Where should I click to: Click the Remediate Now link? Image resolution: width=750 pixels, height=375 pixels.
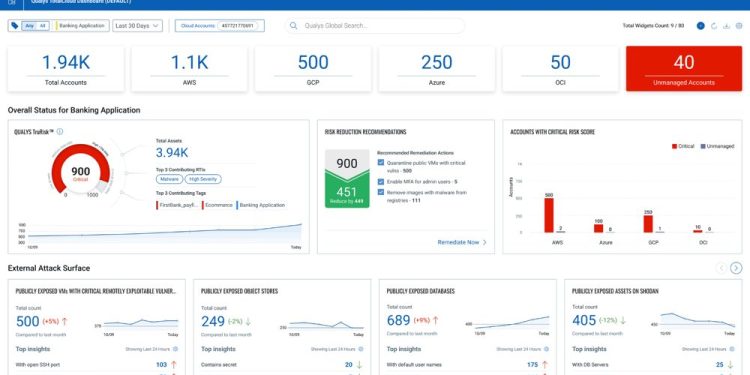pos(458,243)
